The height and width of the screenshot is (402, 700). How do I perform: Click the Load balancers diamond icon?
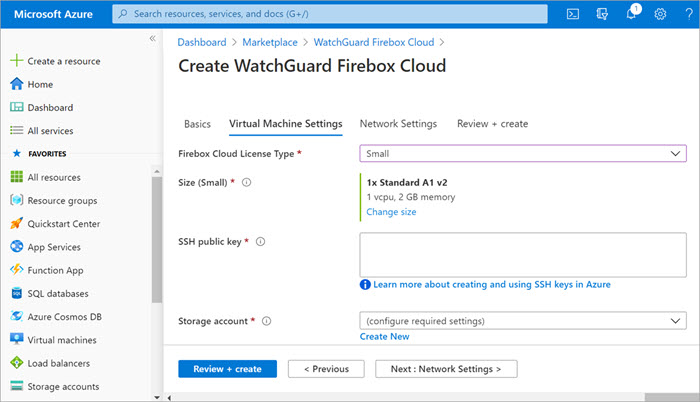[x=17, y=363]
